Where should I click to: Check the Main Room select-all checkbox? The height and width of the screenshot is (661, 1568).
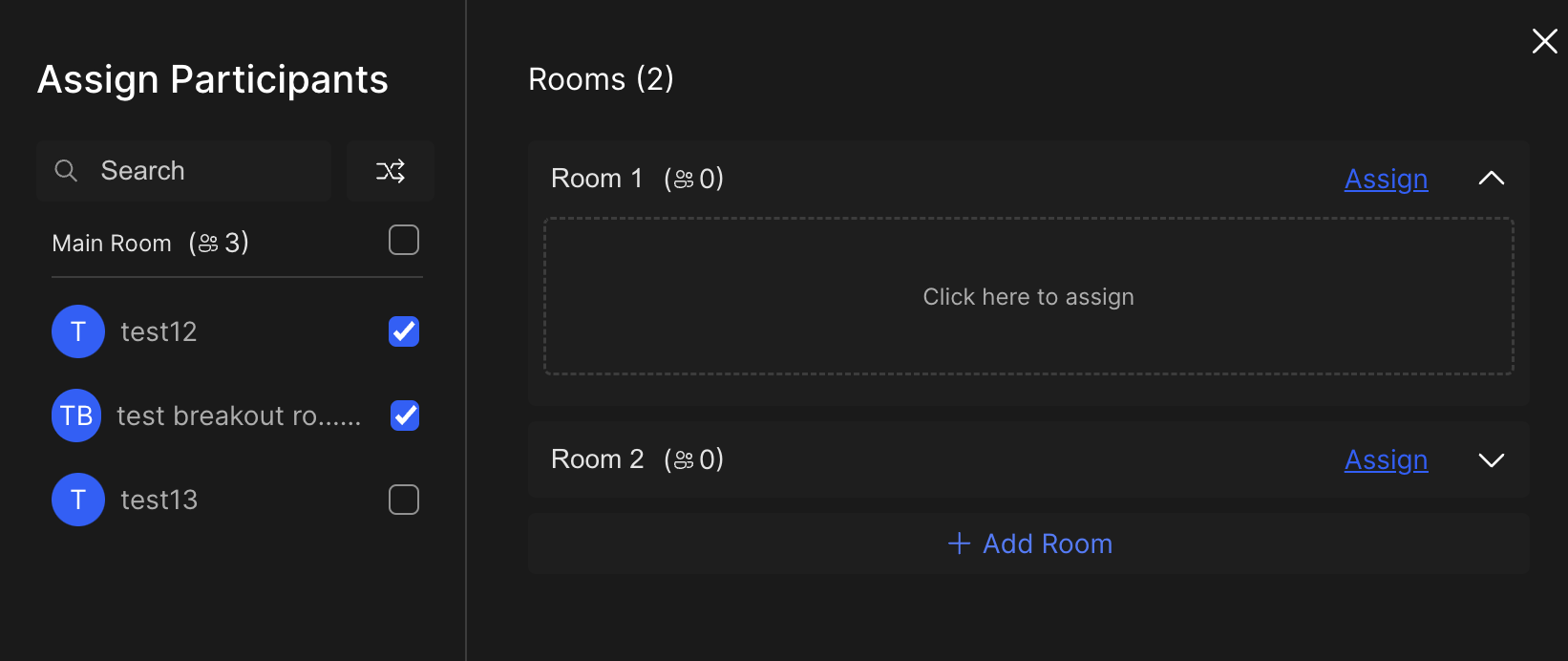pos(403,240)
